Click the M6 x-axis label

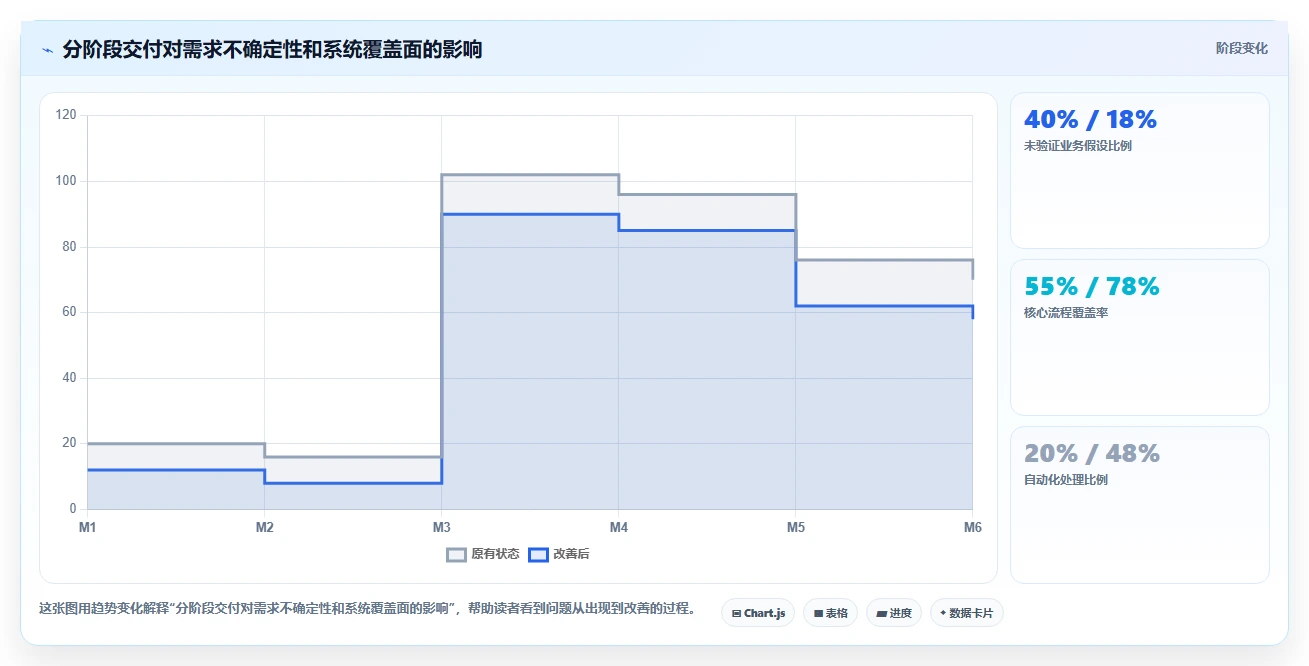point(972,527)
